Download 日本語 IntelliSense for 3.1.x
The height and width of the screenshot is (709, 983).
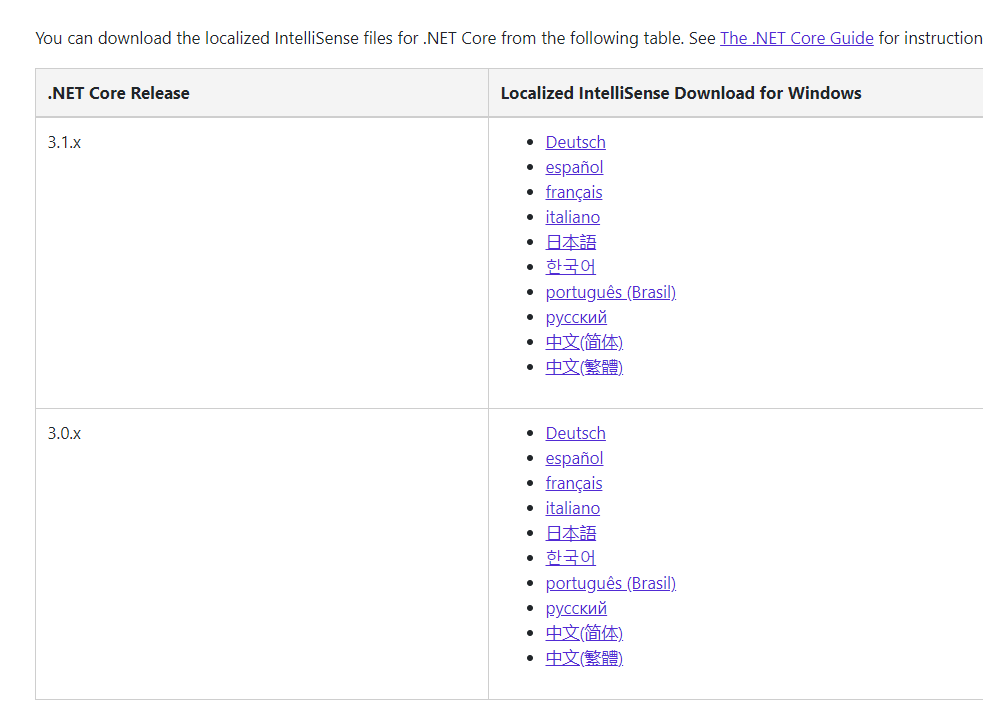pos(570,242)
